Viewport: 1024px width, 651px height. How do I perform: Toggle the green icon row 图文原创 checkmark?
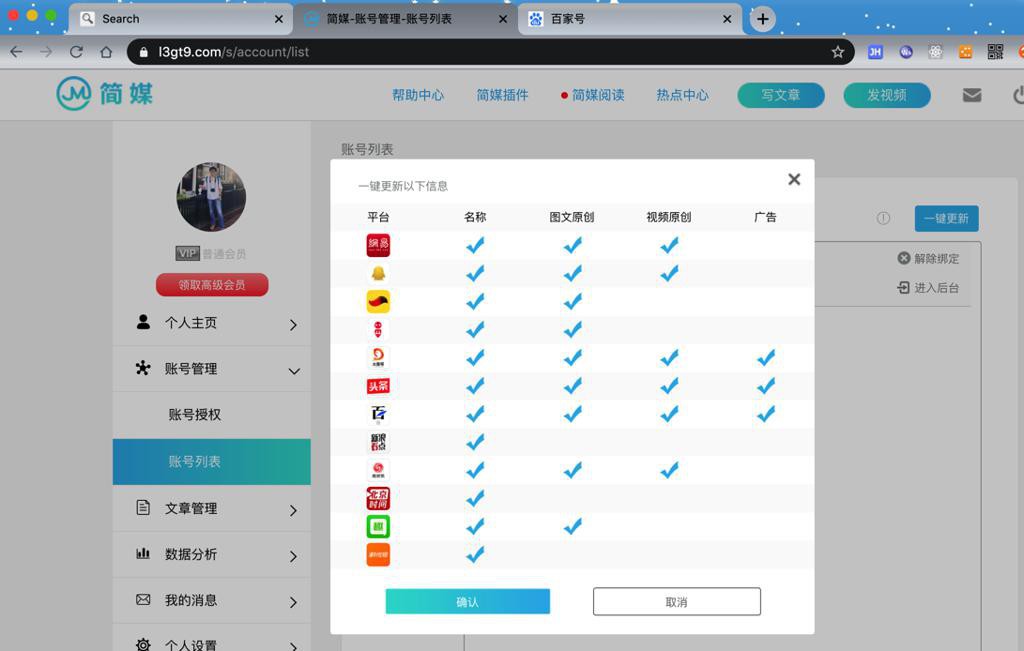click(573, 526)
